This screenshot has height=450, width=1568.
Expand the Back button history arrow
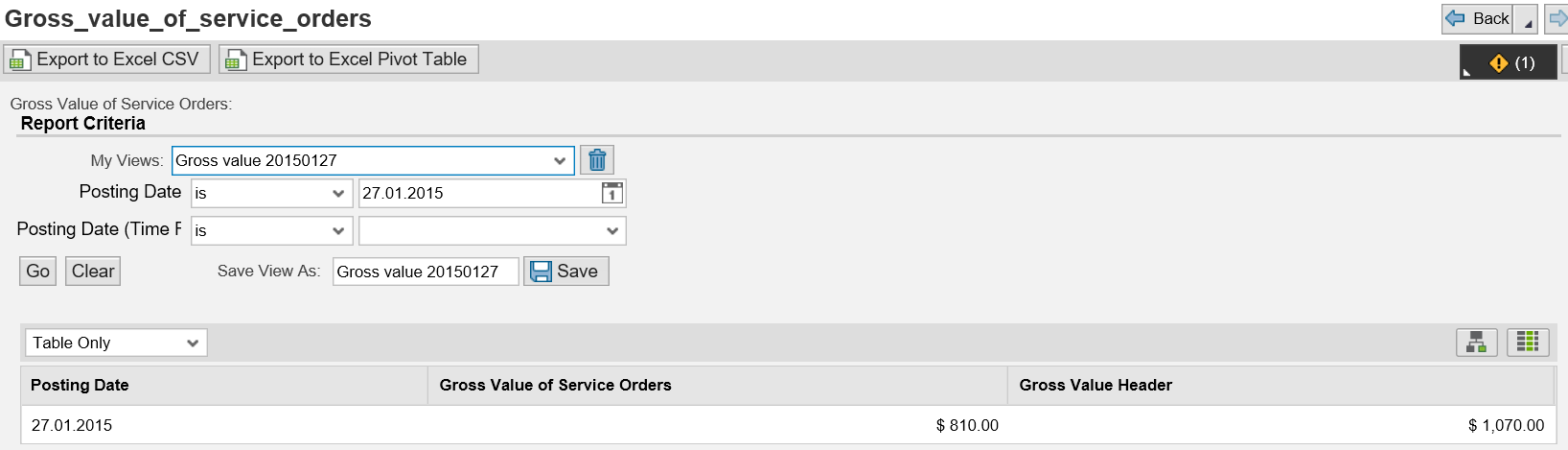(1527, 19)
